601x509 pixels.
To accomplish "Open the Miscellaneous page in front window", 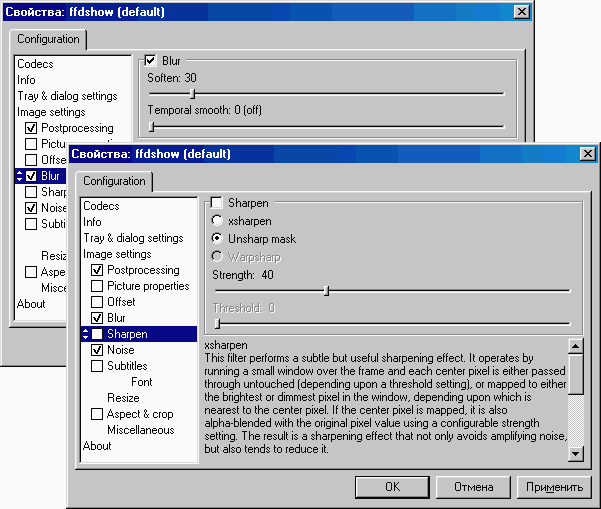I will (141, 430).
